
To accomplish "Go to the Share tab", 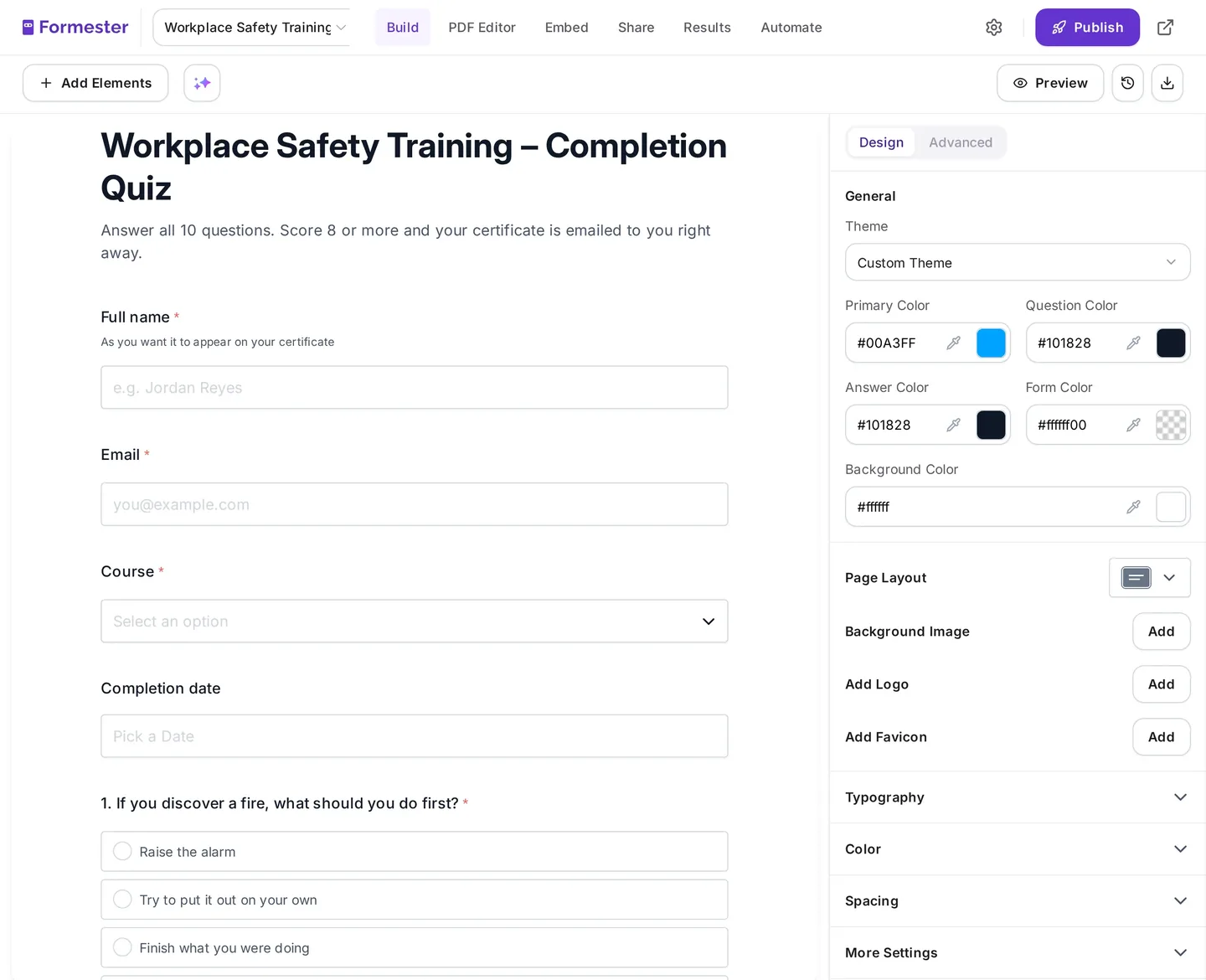I will tap(636, 28).
